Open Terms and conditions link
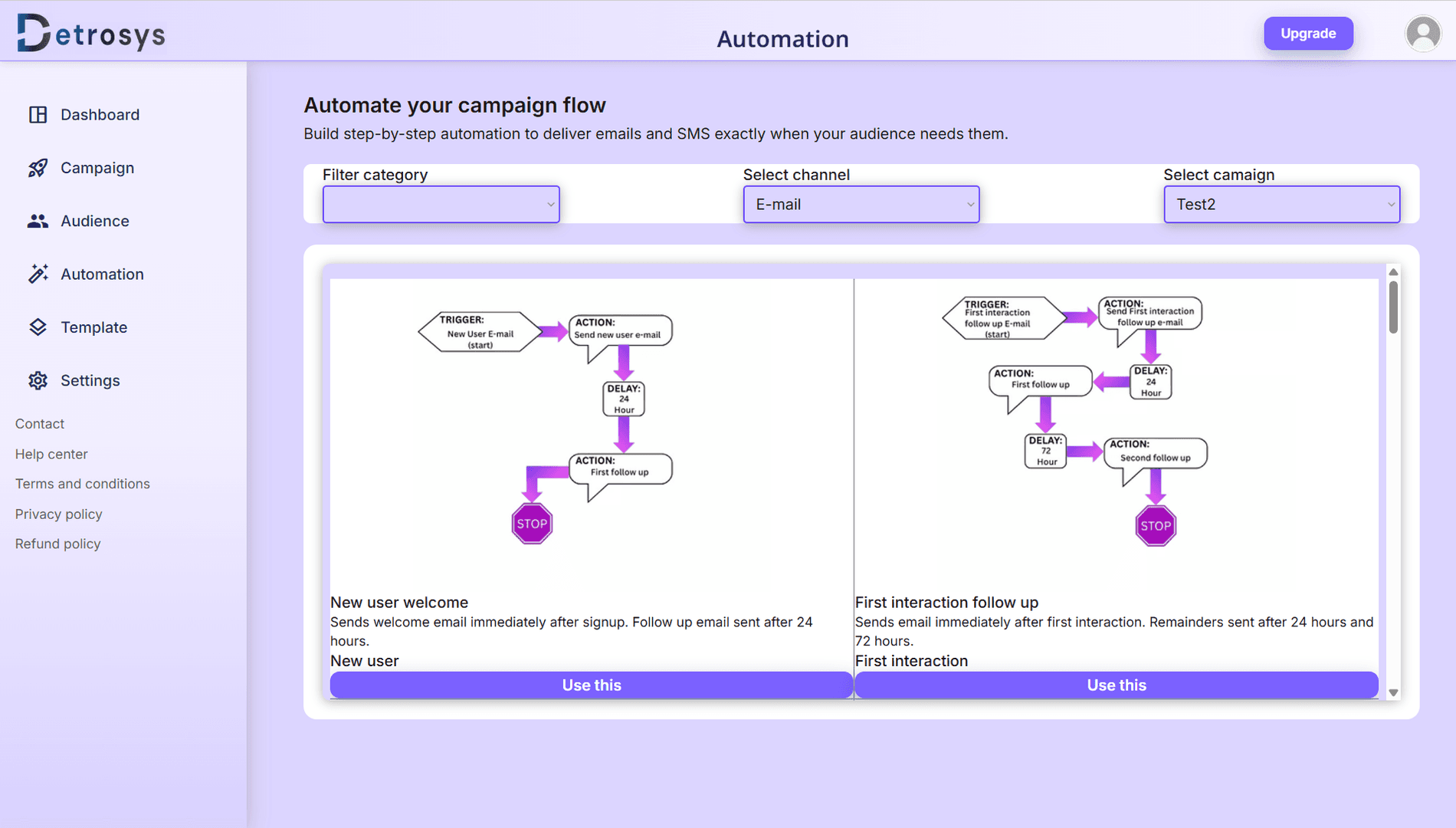 (83, 484)
